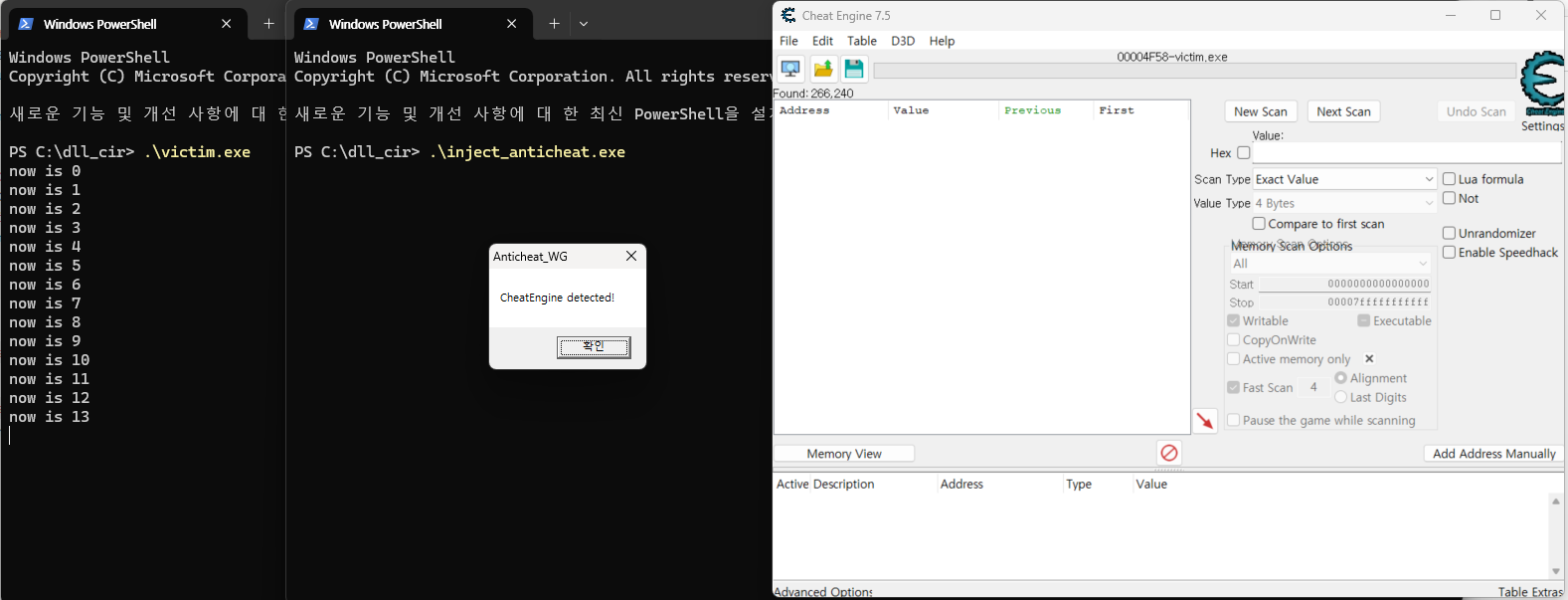1568x600 pixels.
Task: Enable the Unrandomizer checkbox
Action: [1449, 233]
